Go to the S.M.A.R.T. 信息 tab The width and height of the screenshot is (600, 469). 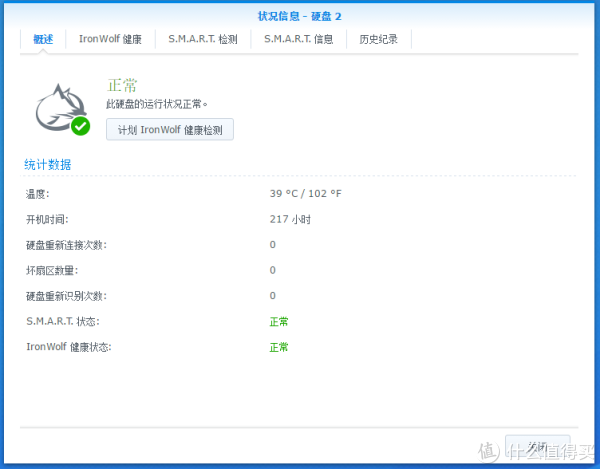coord(299,39)
